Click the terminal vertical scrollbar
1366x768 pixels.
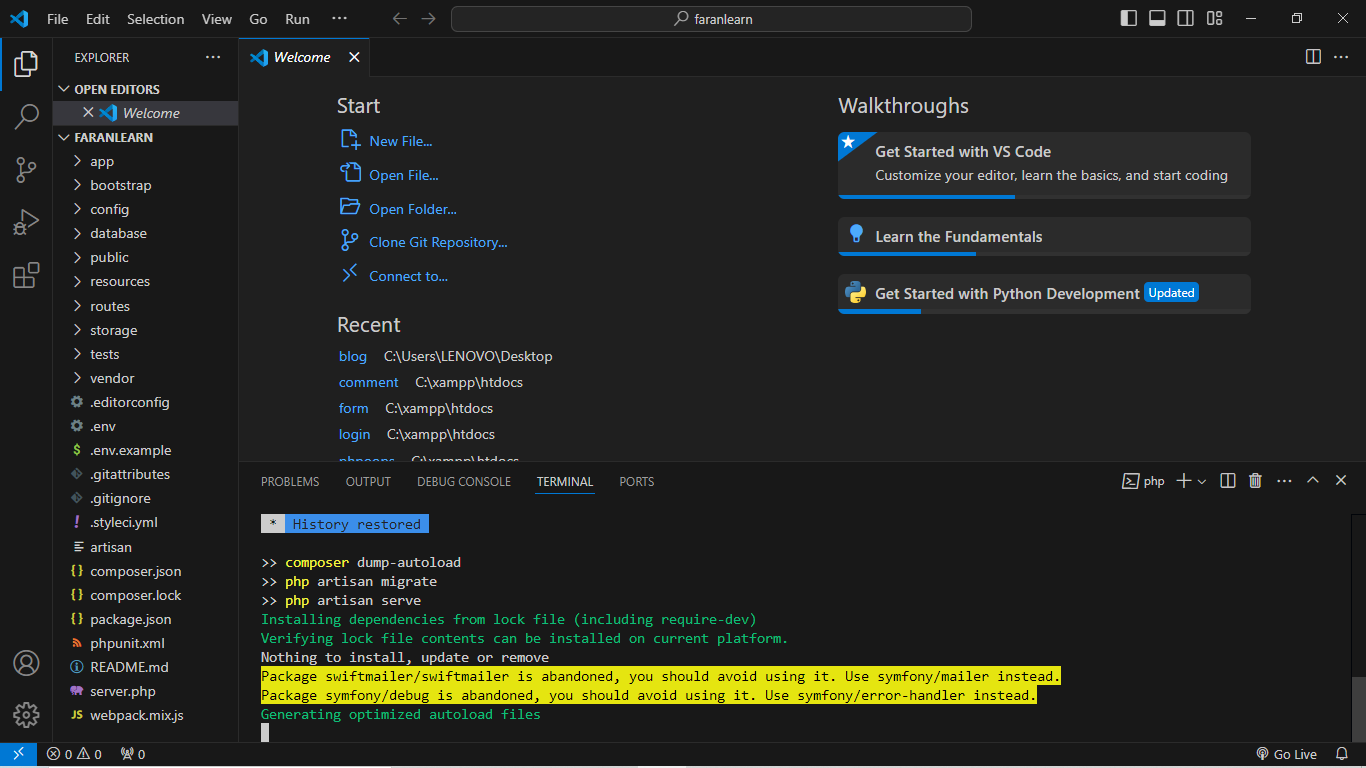[x=1358, y=710]
